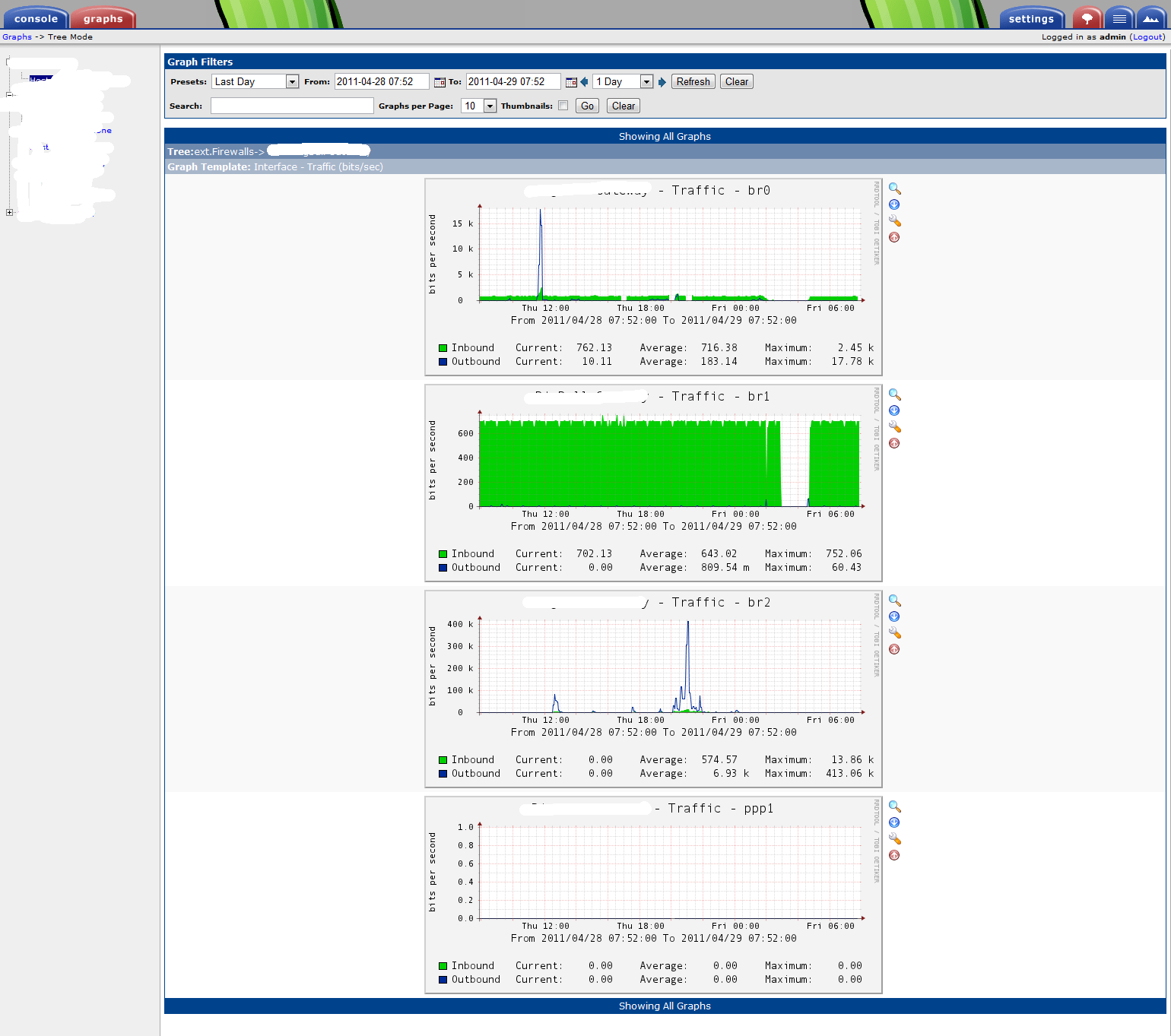Export br1 graph data via CSV icon
The width and height of the screenshot is (1171, 1036).
pos(894,410)
